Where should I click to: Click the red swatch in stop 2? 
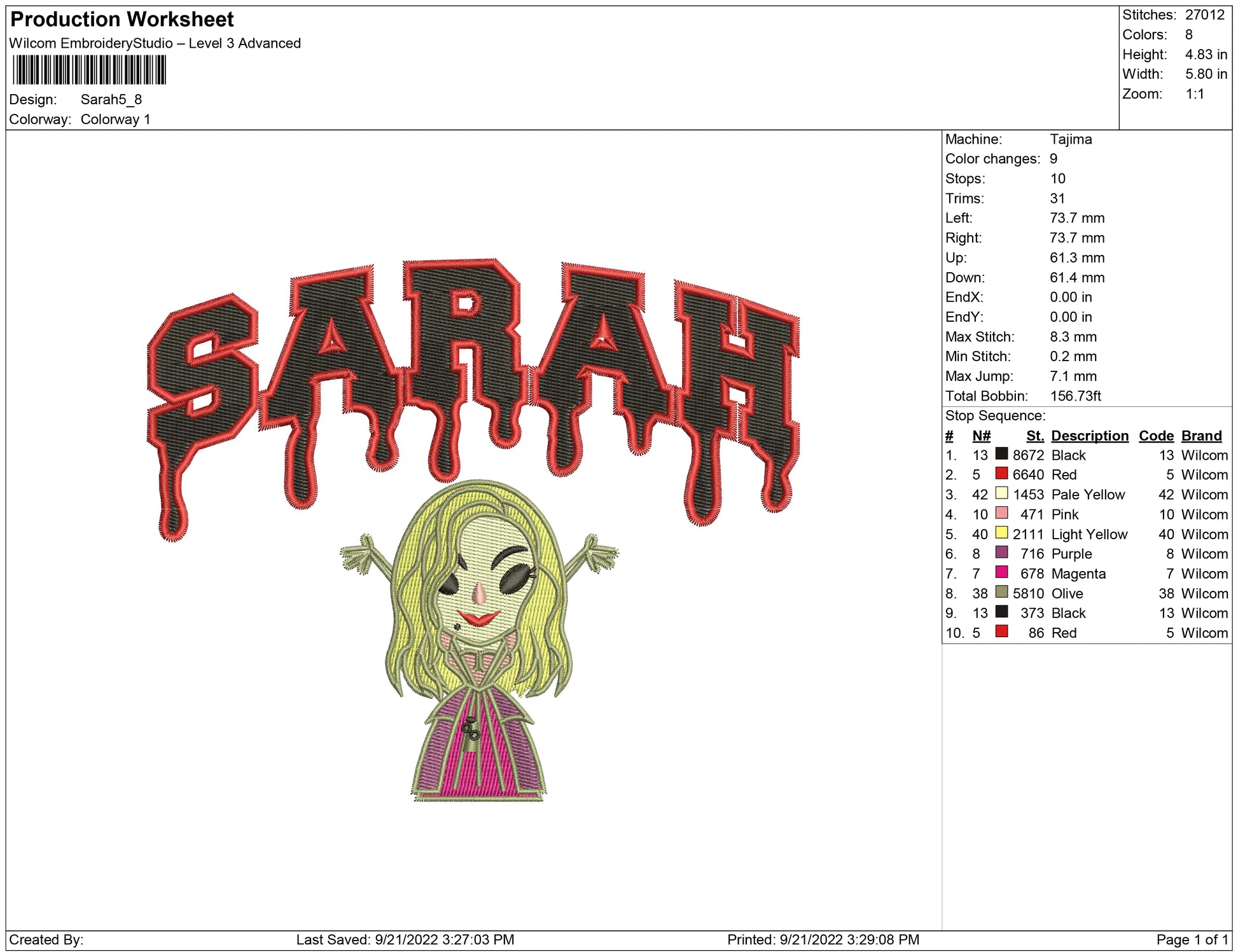coord(1001,473)
